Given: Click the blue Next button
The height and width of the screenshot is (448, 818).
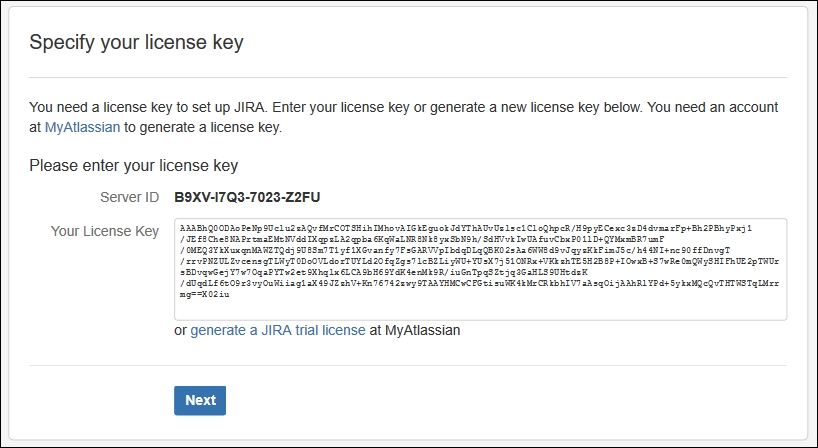Looking at the screenshot, I should [200, 401].
